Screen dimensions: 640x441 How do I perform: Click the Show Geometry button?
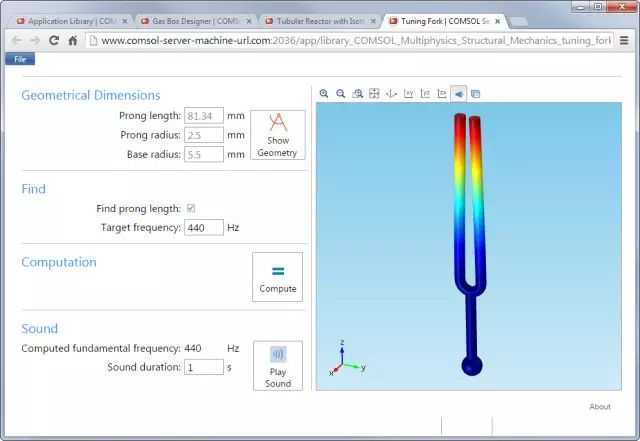278,135
